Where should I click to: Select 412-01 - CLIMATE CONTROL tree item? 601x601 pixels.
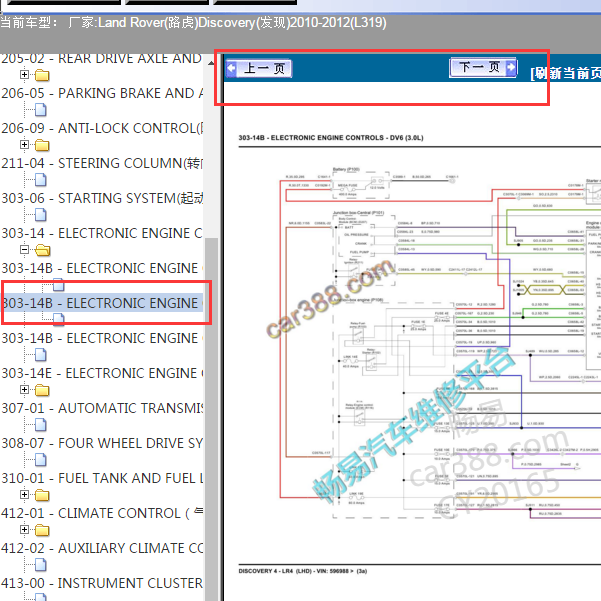click(102, 513)
